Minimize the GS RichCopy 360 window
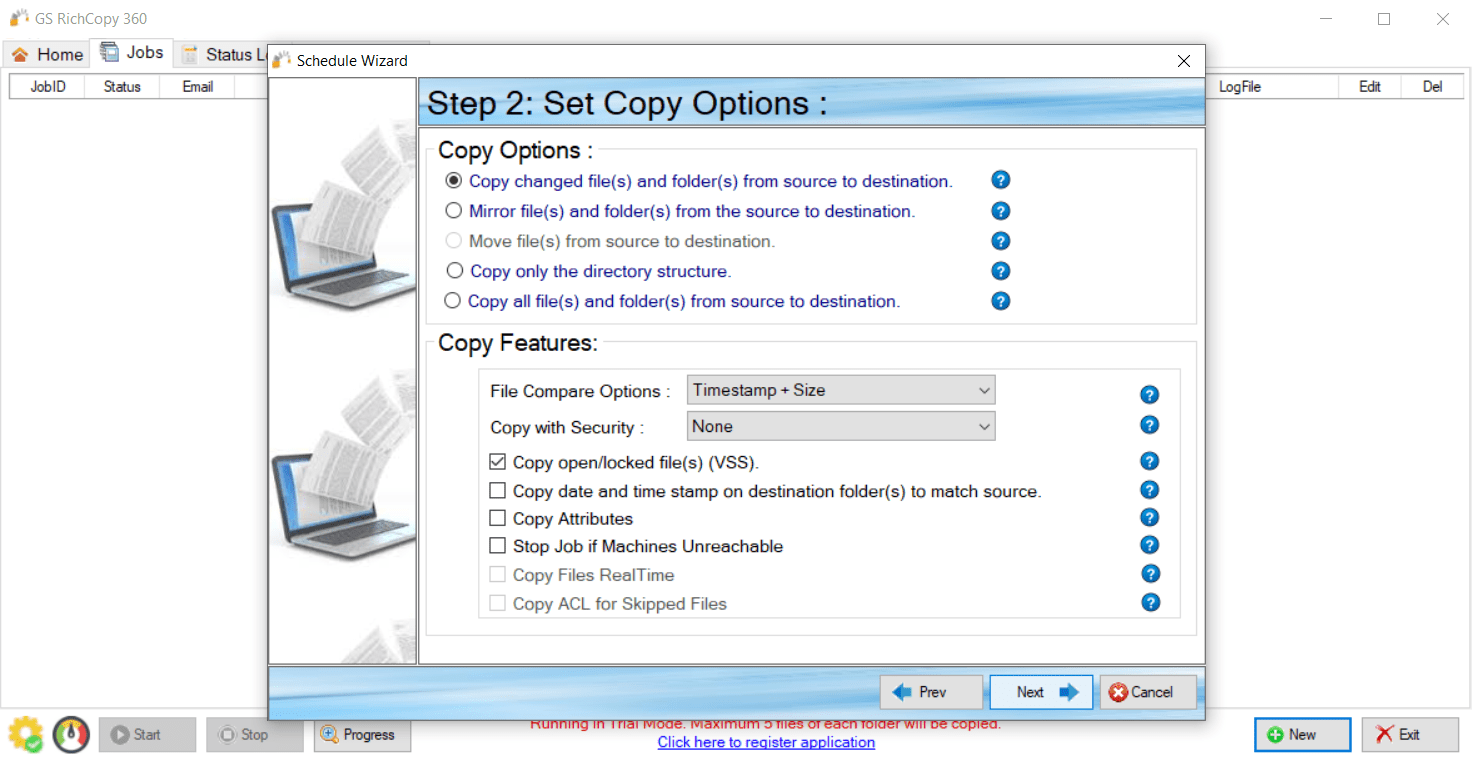 [1325, 19]
